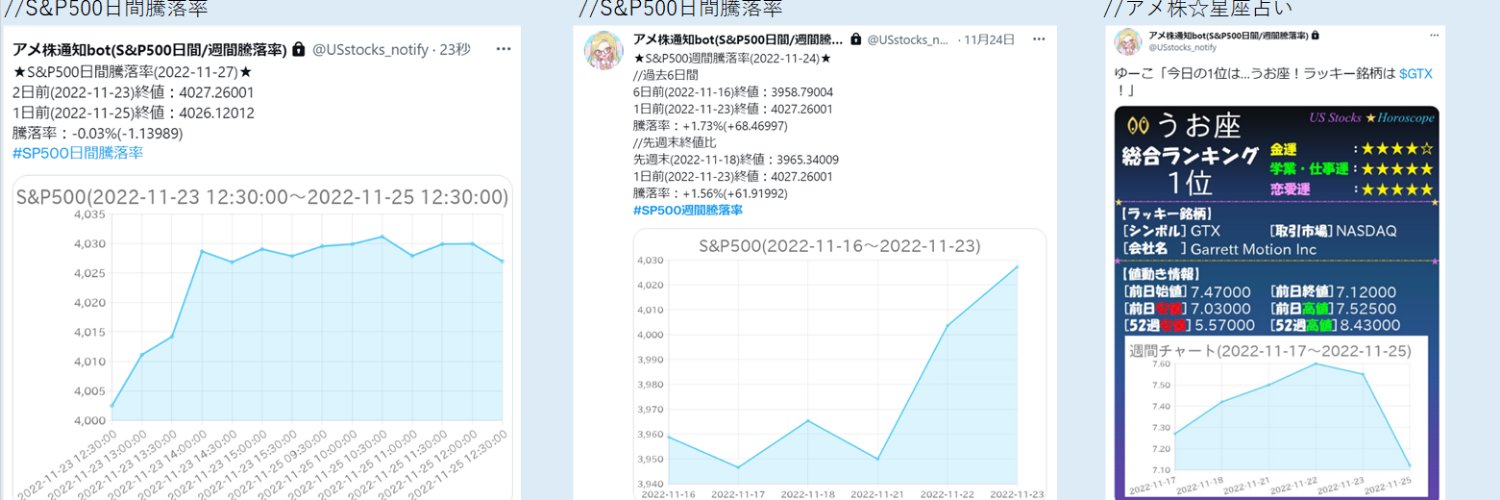This screenshot has width=1500, height=500.
Task: Click the [シンボル] GTX field
Action: [x=1173, y=230]
